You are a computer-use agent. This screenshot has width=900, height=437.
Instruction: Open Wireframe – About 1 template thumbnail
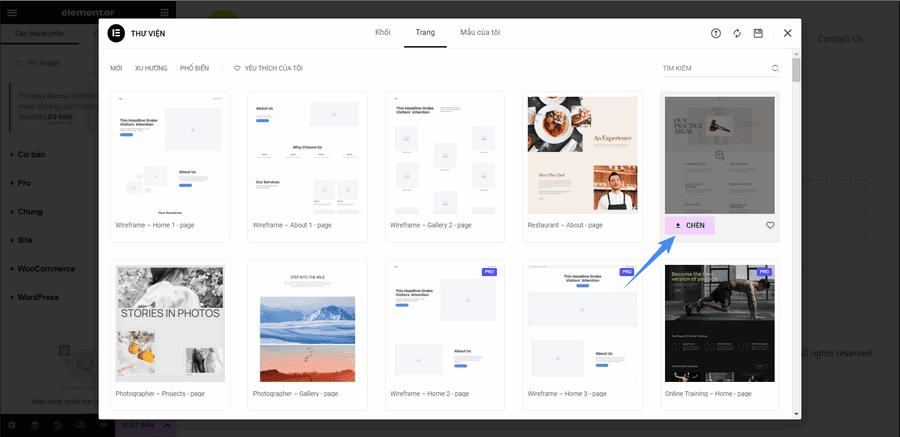pos(307,155)
